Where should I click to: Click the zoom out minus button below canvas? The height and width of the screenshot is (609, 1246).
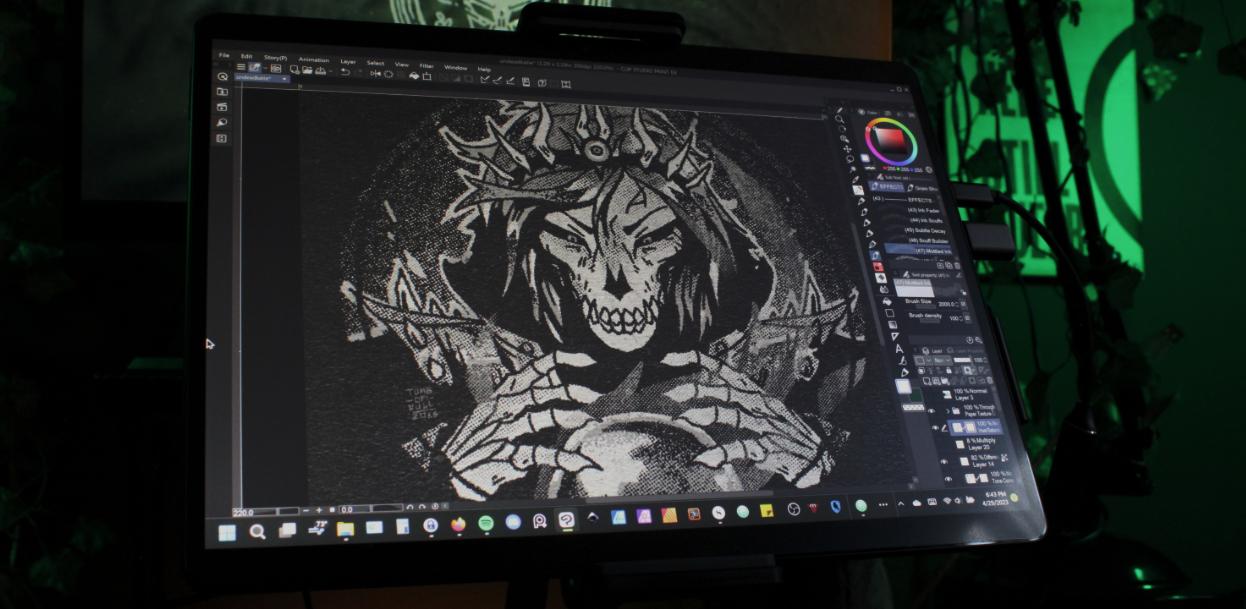306,511
